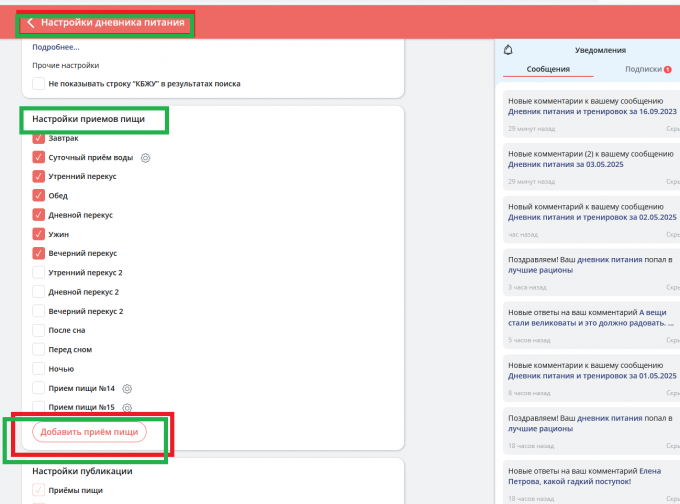Enable the Утренний перекус 2 checkbox
This screenshot has width=680, height=504.
tap(39, 273)
